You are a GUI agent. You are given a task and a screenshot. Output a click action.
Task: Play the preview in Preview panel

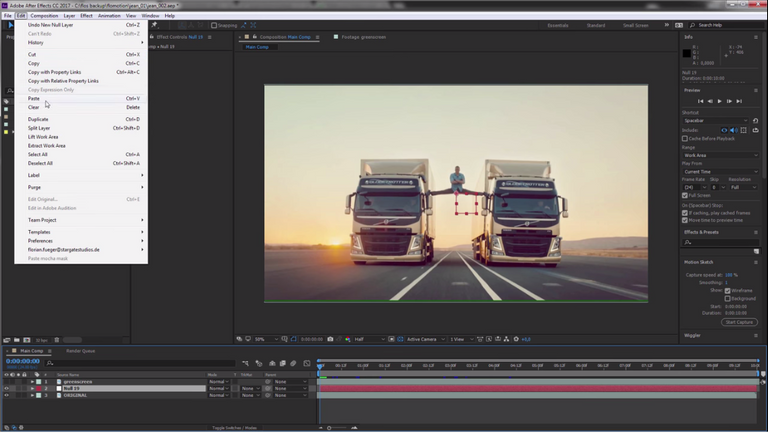[720, 101]
